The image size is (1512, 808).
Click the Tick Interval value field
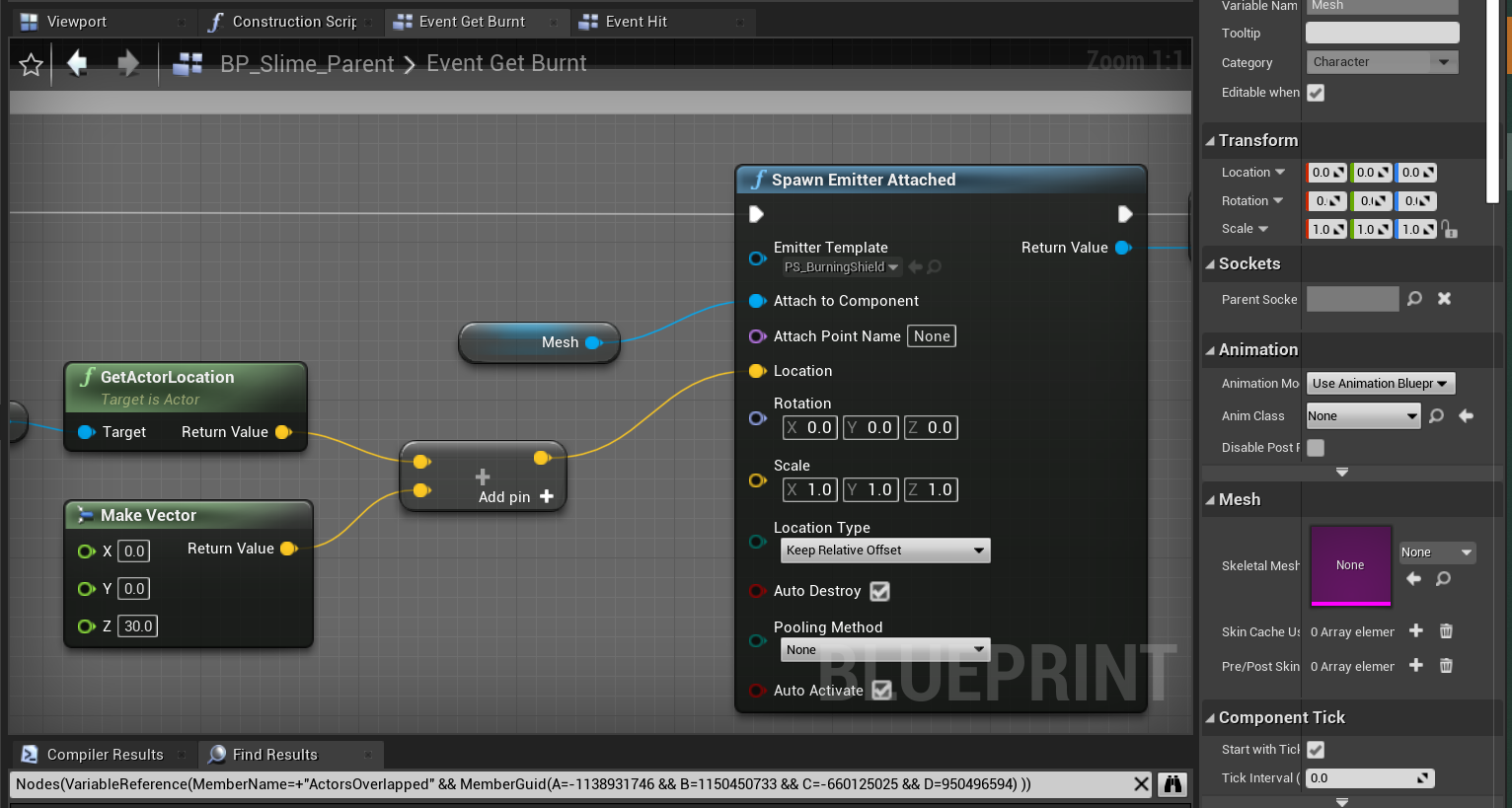[1370, 778]
